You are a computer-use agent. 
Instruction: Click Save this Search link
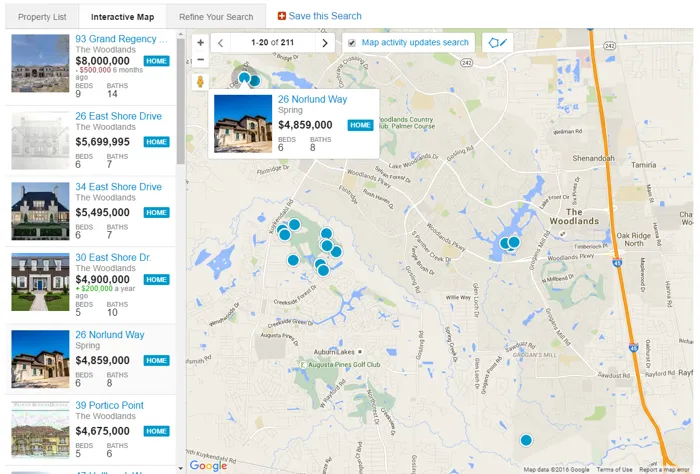[x=325, y=16]
